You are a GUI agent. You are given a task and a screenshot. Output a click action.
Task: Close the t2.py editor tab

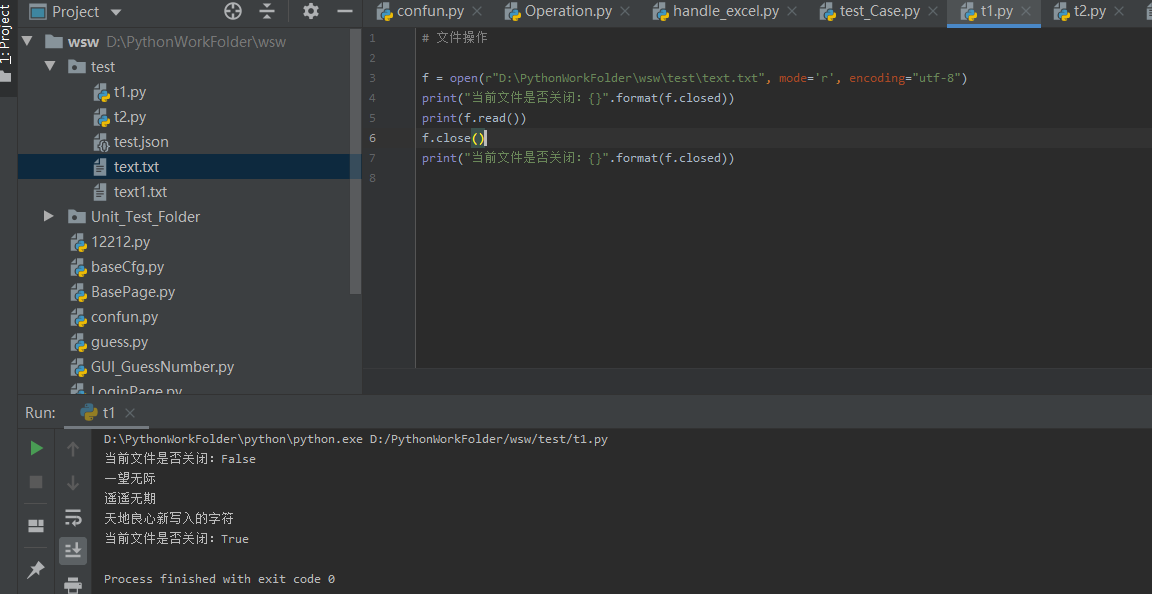click(1119, 11)
